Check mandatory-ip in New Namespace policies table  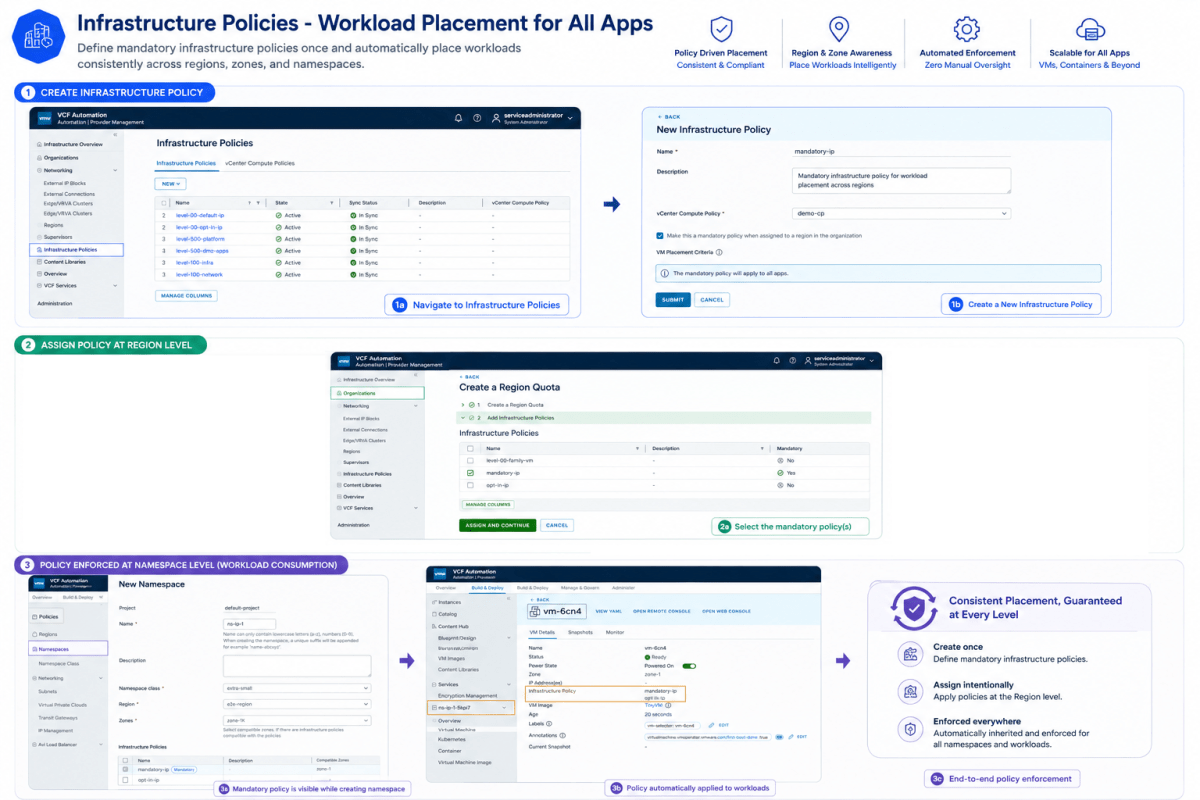[125, 769]
